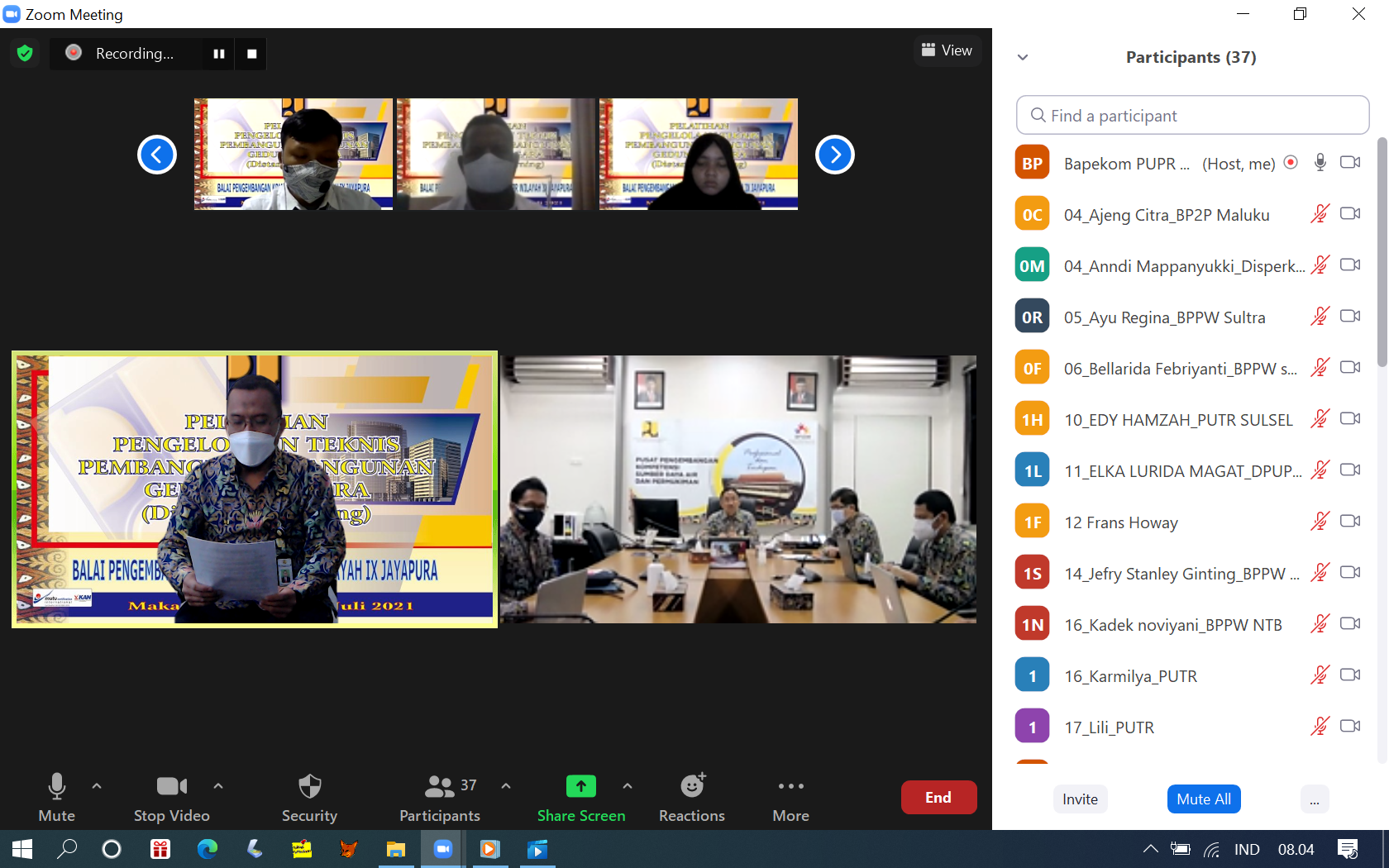
Task: Unmute 04_Ajeng Citra_BP2P Maluku
Action: click(1320, 214)
